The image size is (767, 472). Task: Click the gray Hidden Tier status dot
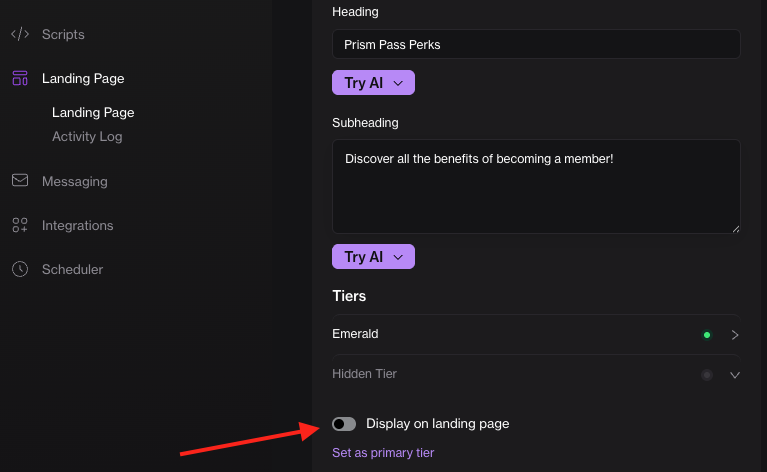click(x=707, y=375)
